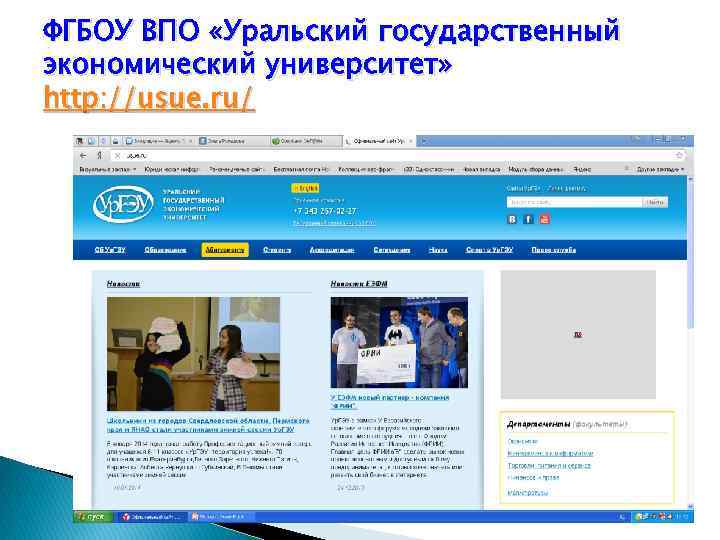720x540 pixels.
Task: Open the 'Финансов и права' department link
Action: click(x=533, y=478)
